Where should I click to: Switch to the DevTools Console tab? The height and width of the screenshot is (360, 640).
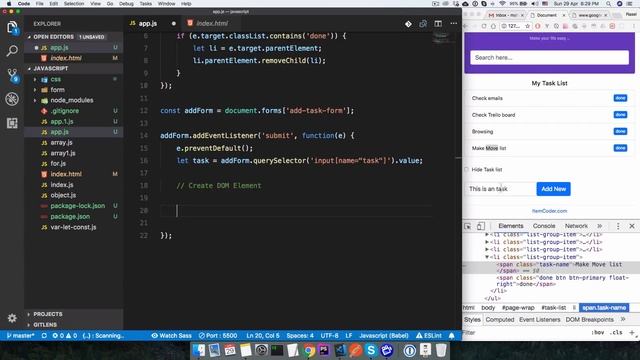(544, 226)
